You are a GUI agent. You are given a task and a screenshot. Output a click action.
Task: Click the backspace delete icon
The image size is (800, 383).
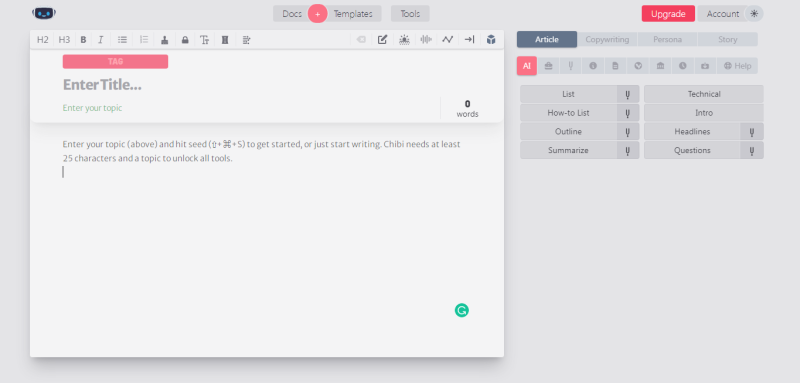[x=361, y=40]
